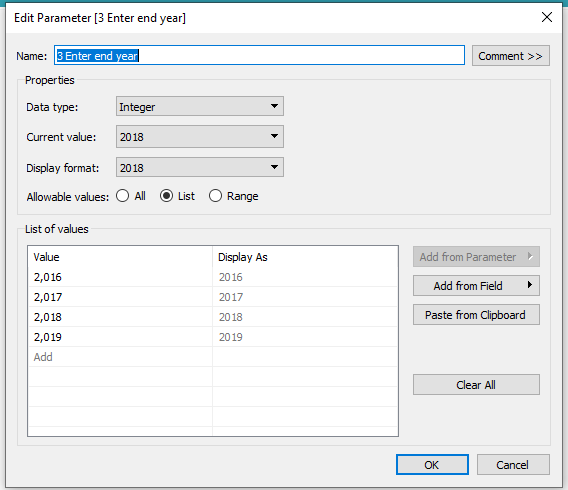Click the Add row to add value

click(120, 357)
